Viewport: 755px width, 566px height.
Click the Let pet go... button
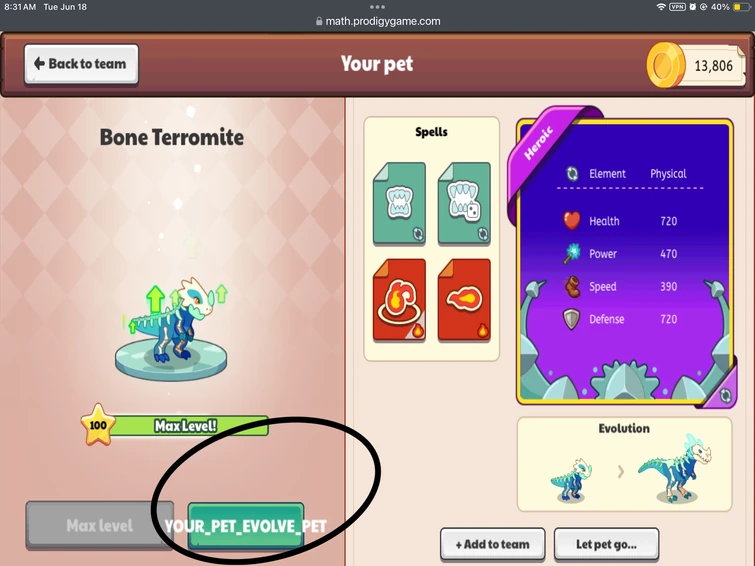click(x=606, y=544)
